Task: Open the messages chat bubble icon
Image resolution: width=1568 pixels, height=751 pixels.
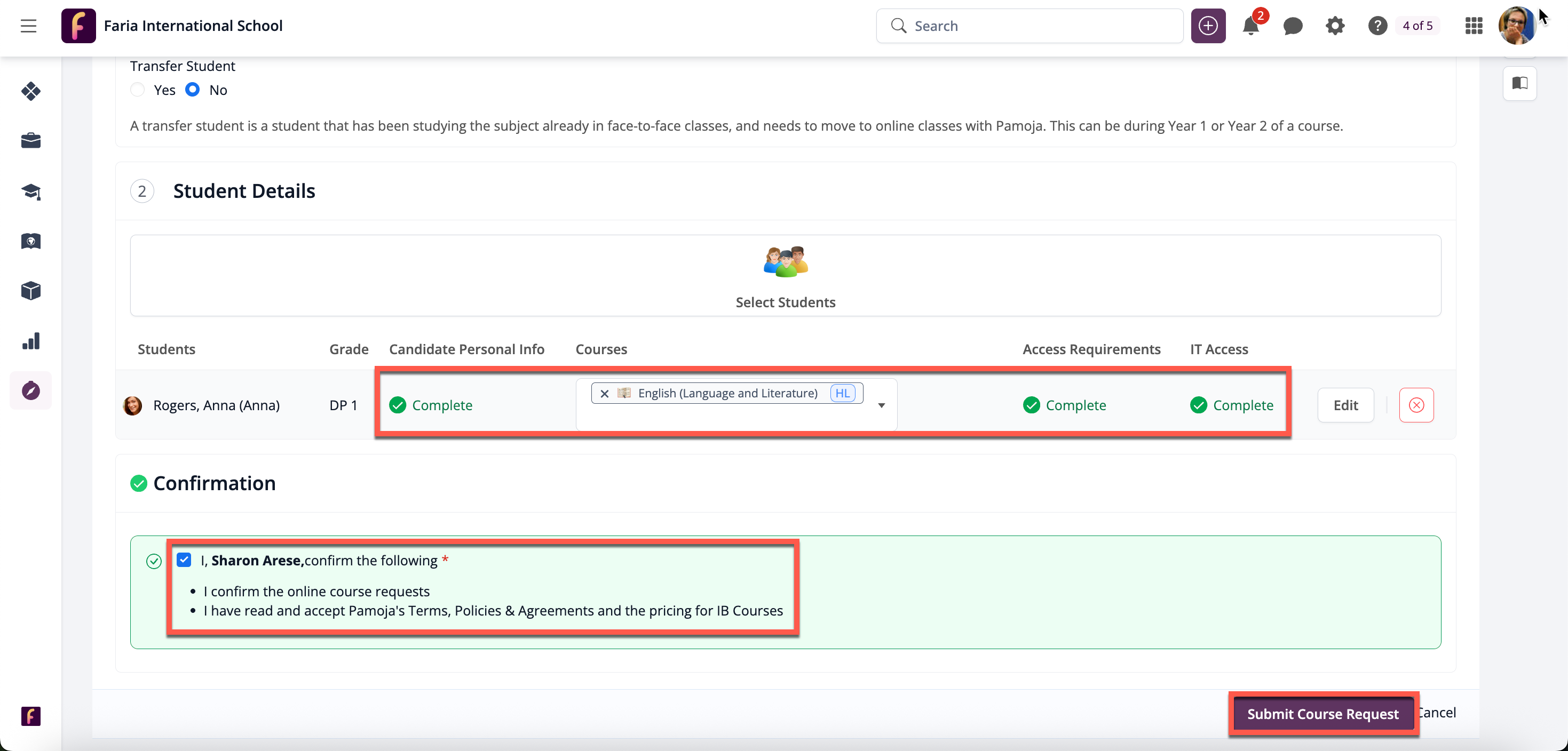Action: (1292, 26)
